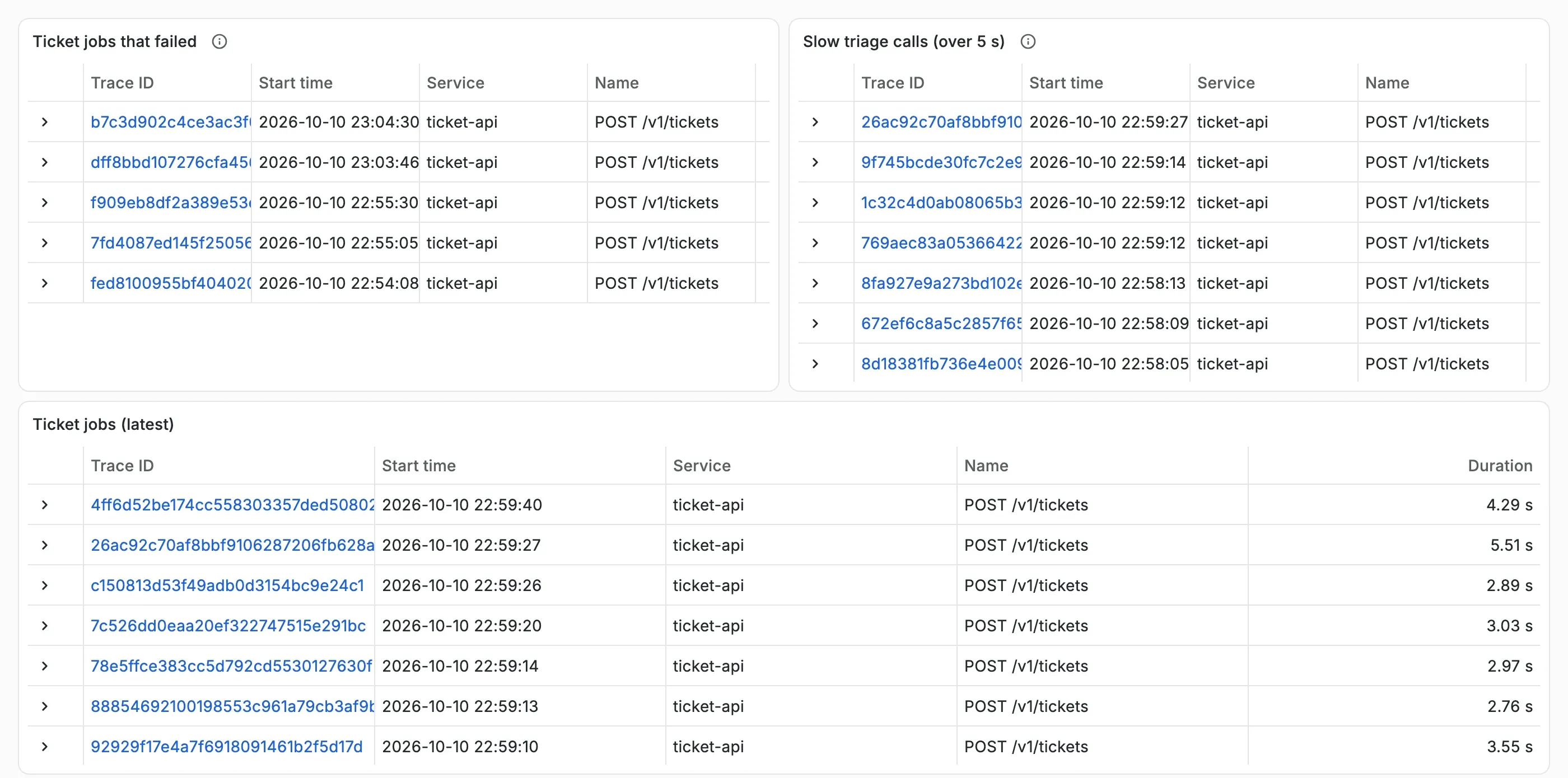Open latest trace c150813d53f49adb0d3154bc9e24c1
The height and width of the screenshot is (778, 1568).
227,585
